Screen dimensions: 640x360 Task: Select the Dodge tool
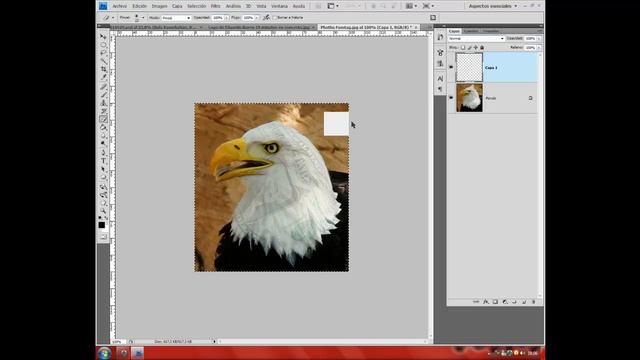coord(103,143)
